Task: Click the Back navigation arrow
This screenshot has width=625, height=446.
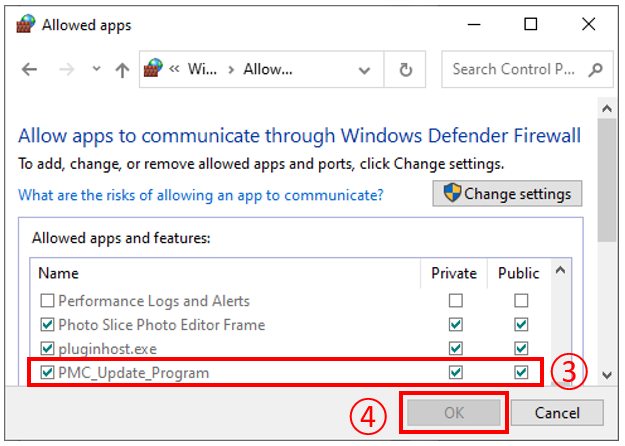Action: [x=29, y=70]
